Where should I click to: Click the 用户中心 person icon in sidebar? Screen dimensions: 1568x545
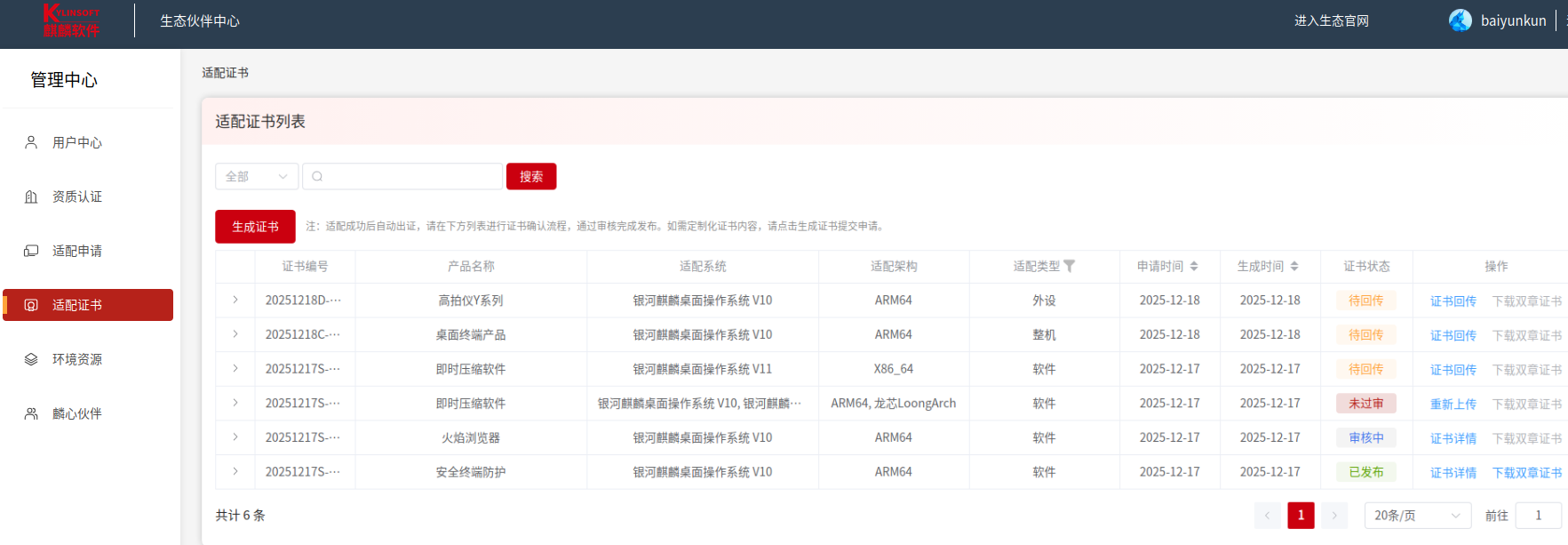coord(31,142)
